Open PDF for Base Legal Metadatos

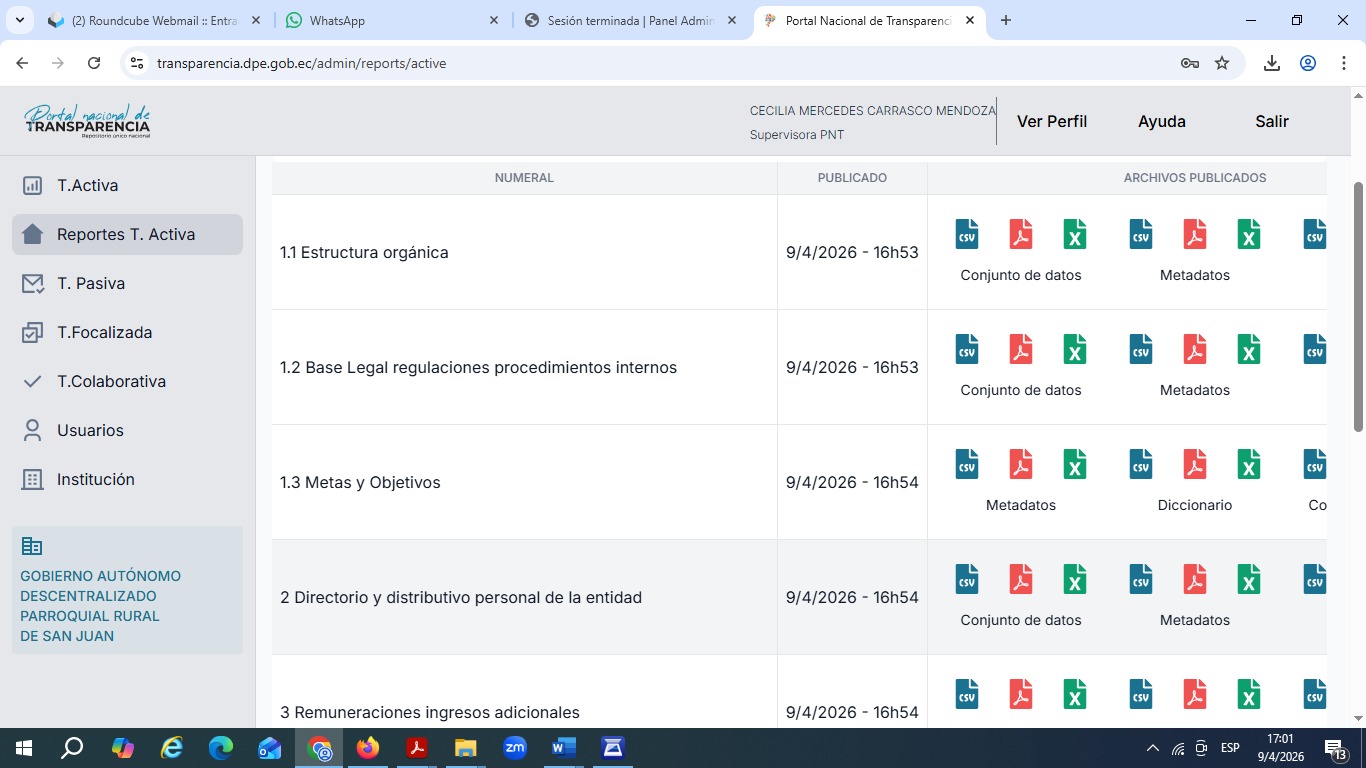pos(1195,349)
